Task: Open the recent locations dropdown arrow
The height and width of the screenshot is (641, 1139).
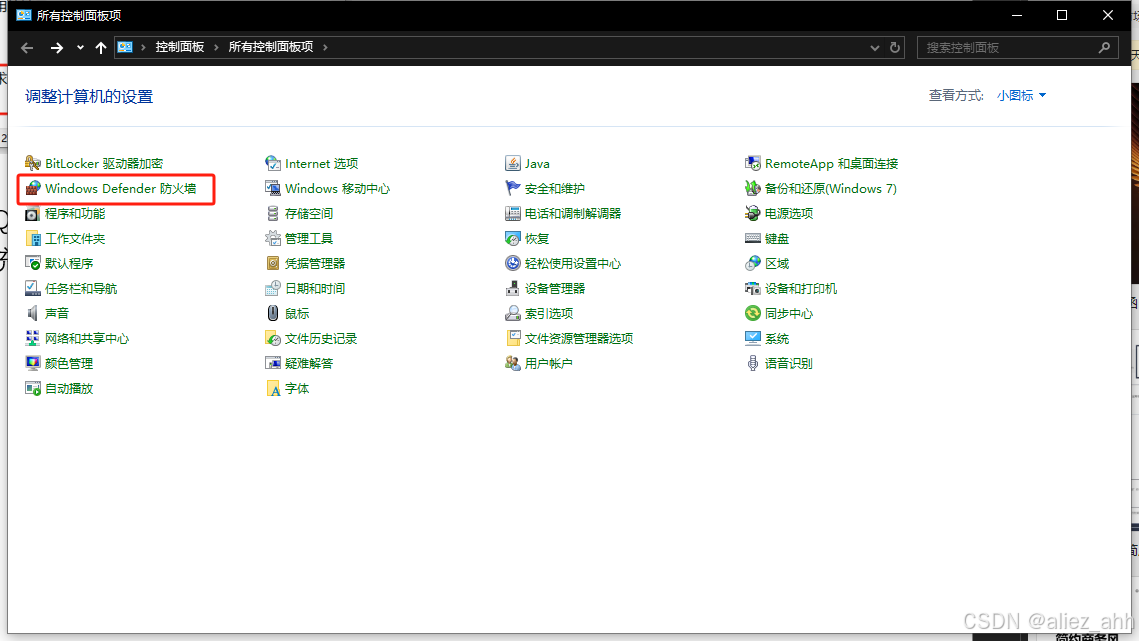Action: coord(80,48)
